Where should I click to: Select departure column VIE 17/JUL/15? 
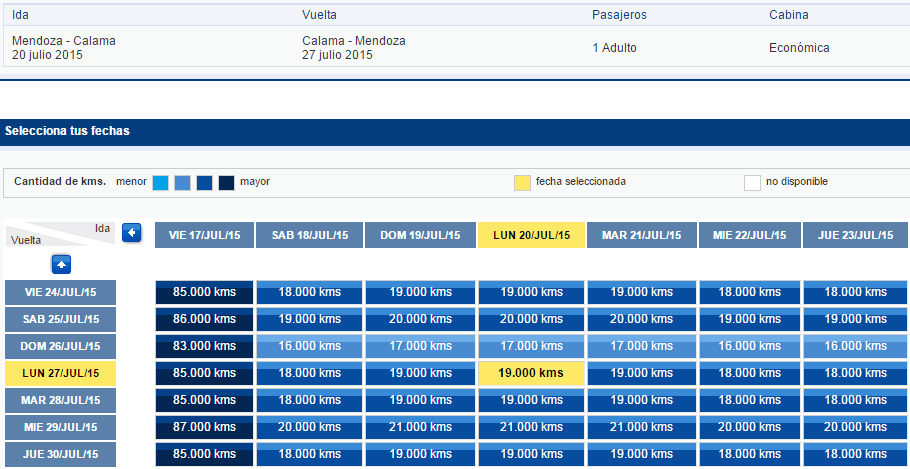tap(204, 235)
